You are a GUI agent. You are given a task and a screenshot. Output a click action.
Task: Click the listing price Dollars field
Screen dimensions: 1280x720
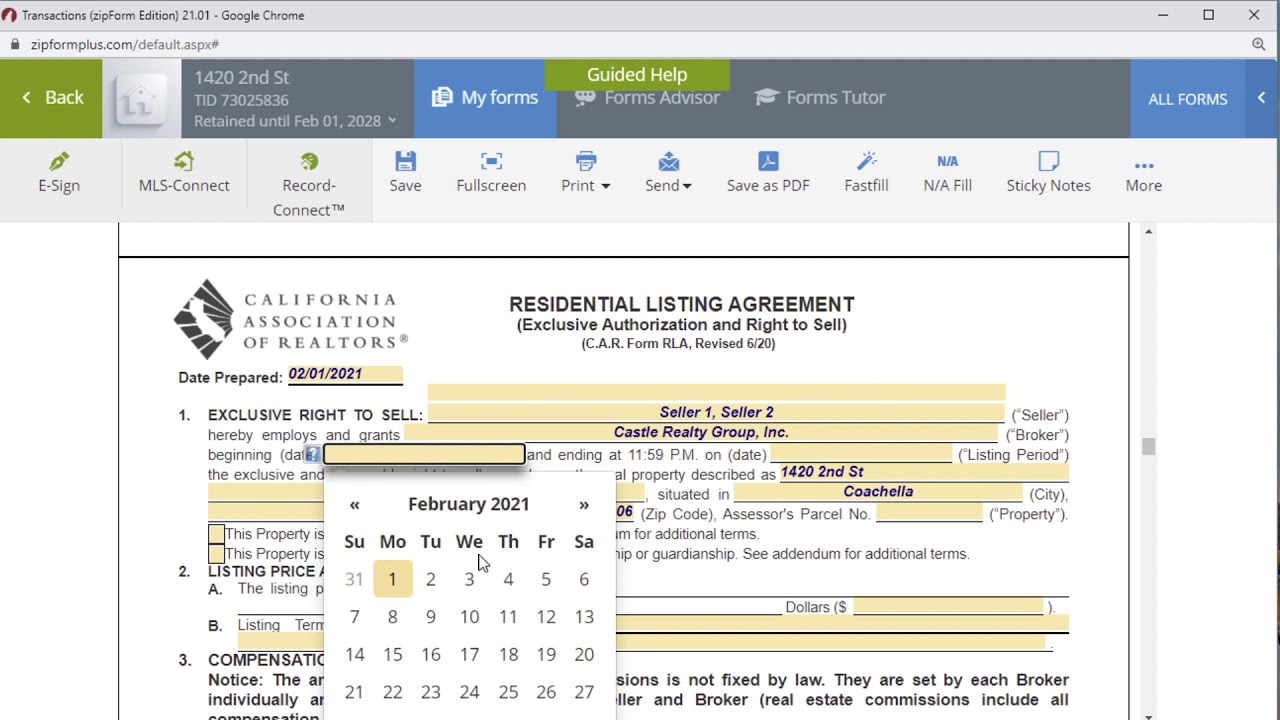pos(948,607)
